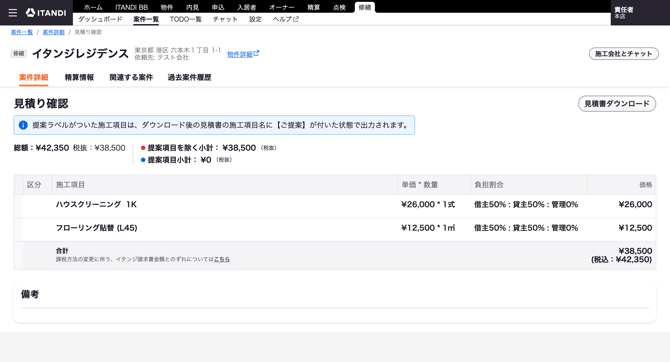Click 提案項目小計 ¥0 text
The image size is (670, 362).
pos(179,160)
